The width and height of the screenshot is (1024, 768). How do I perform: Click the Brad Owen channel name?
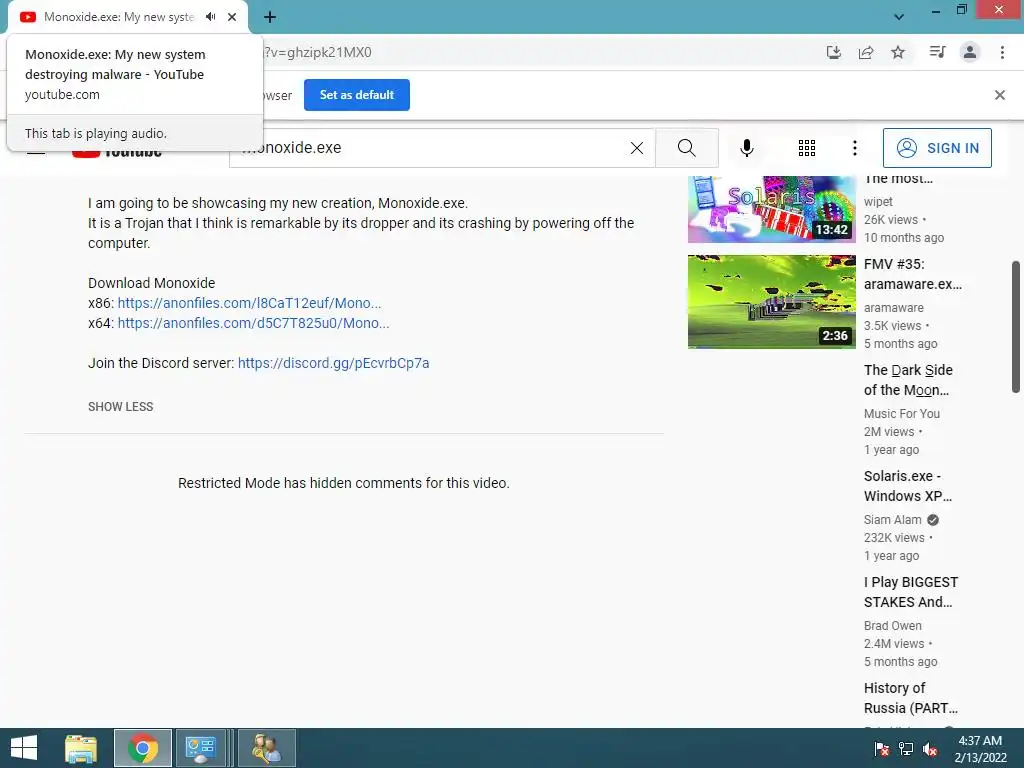click(893, 626)
